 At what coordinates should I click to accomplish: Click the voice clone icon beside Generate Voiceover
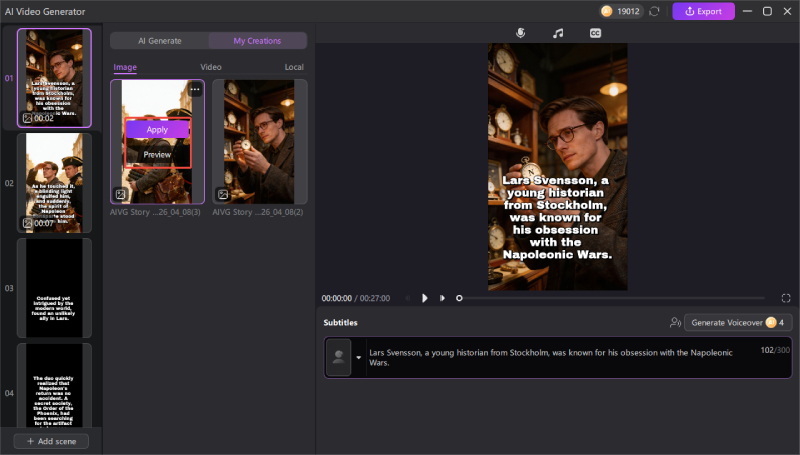(675, 323)
